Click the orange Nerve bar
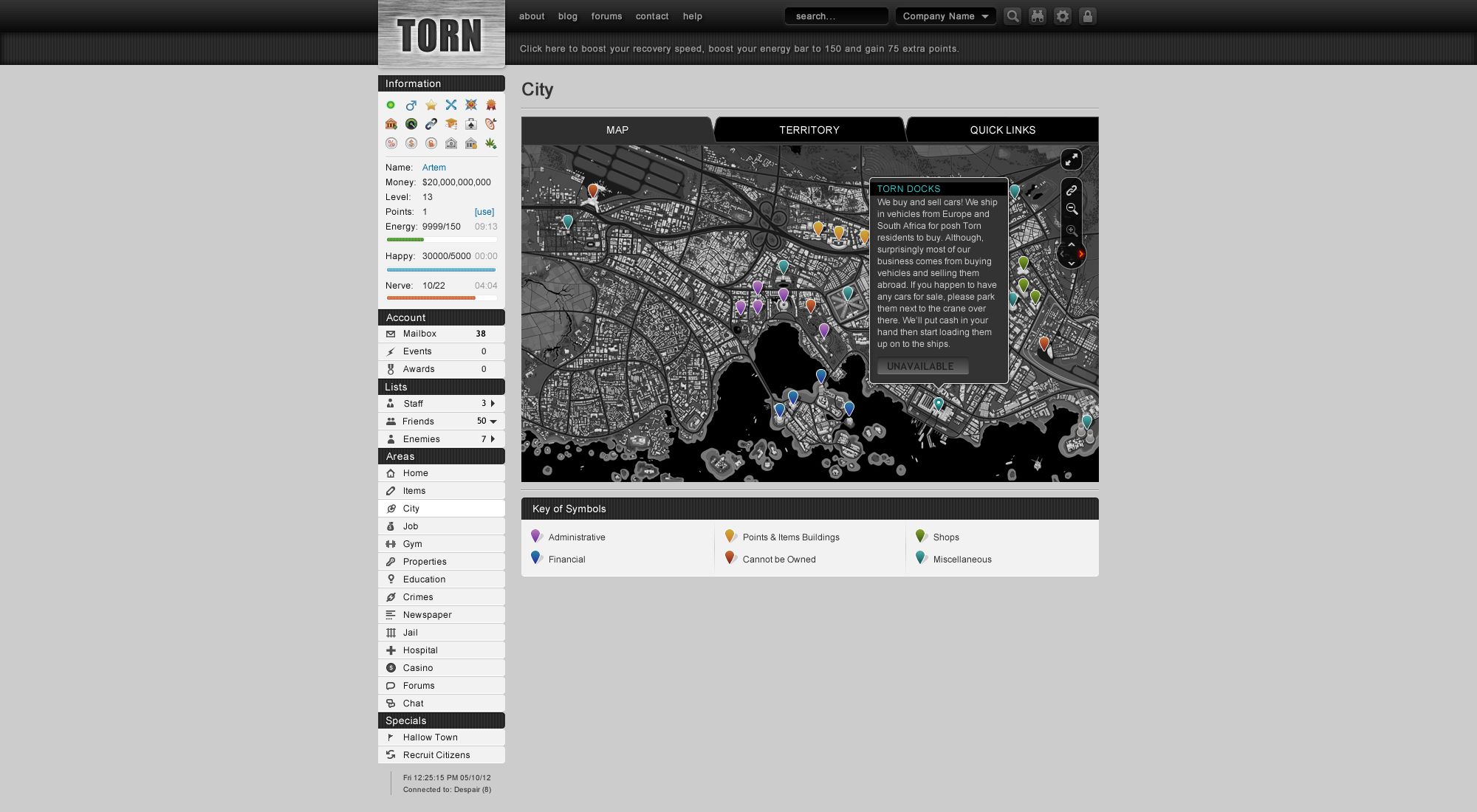Viewport: 1477px width, 812px height. click(442, 298)
